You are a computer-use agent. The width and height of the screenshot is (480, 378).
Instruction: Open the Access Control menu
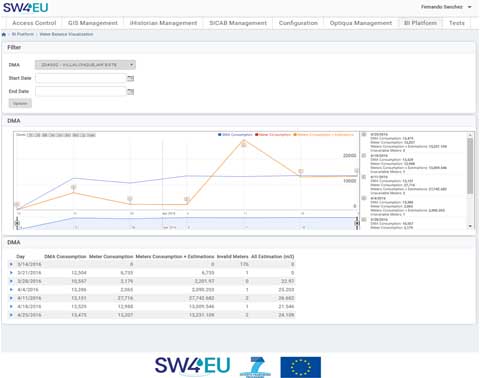pos(34,23)
